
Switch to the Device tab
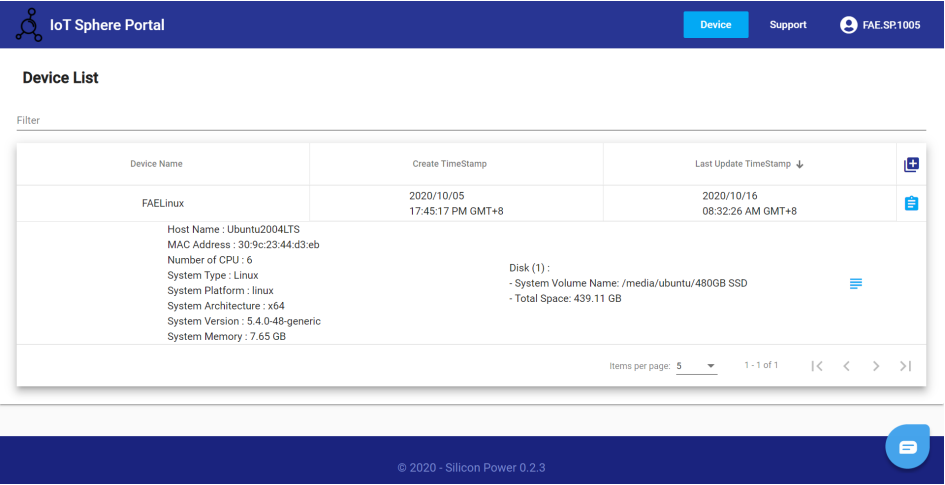click(x=715, y=25)
